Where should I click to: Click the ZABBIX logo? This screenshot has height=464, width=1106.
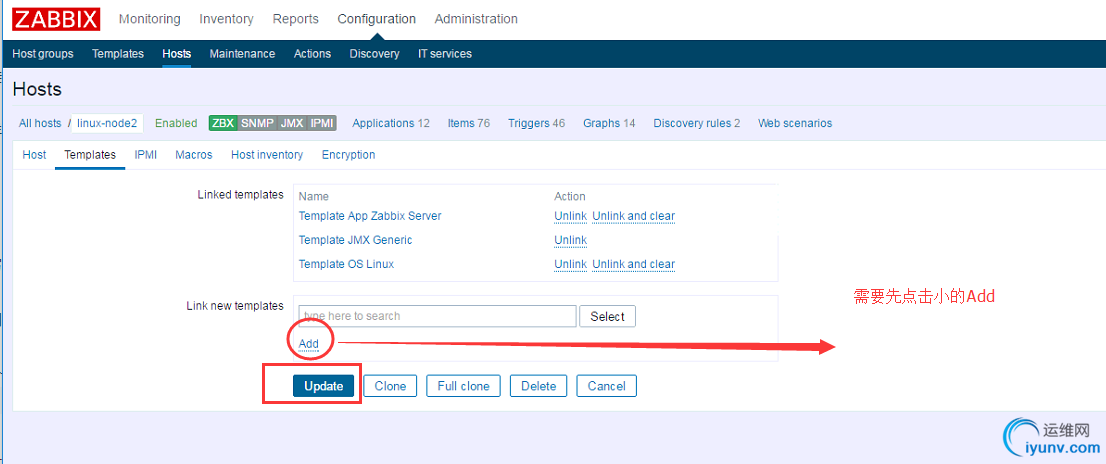[x=56, y=19]
